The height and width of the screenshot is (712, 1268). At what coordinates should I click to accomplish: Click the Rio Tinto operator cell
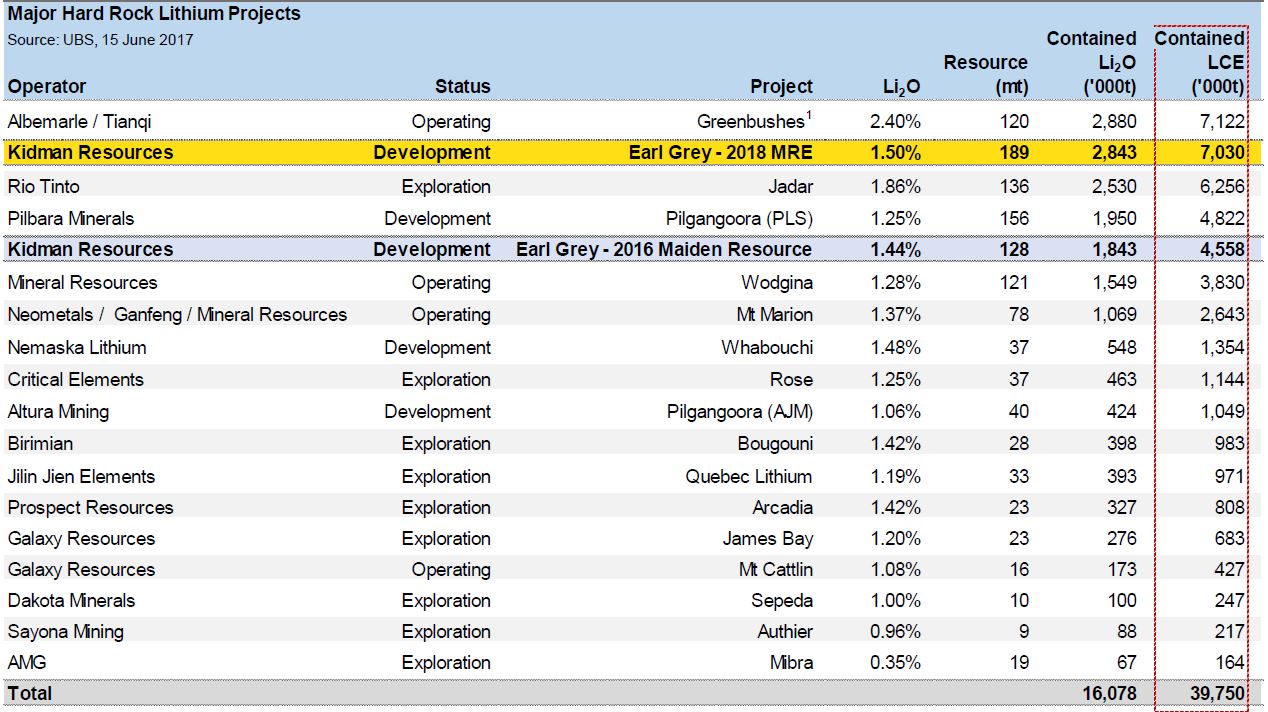pos(43,187)
